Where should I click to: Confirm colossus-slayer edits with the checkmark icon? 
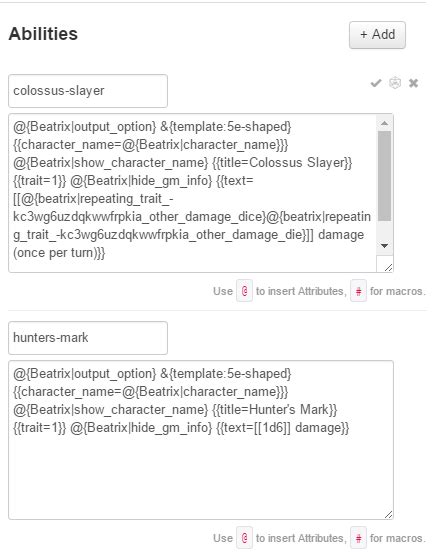point(376,83)
